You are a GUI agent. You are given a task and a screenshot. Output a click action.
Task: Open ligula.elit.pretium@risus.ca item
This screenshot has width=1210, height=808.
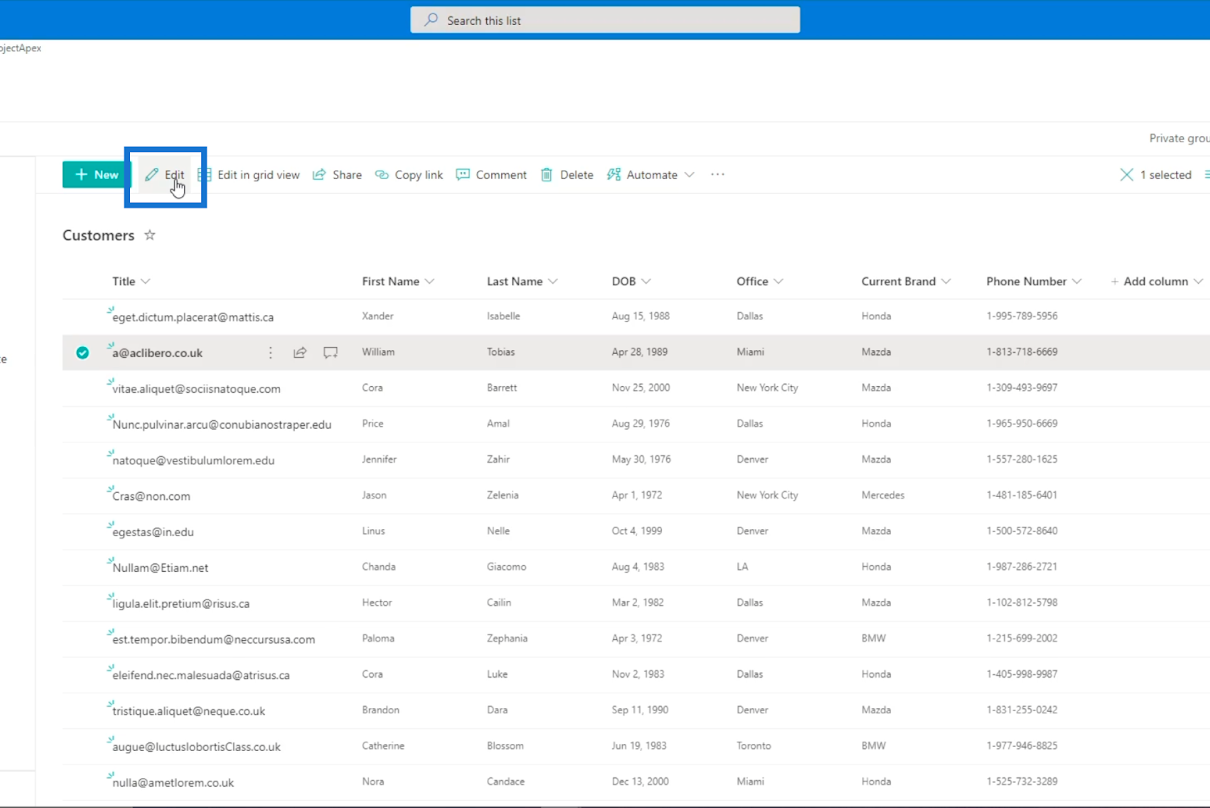pyautogui.click(x=181, y=604)
